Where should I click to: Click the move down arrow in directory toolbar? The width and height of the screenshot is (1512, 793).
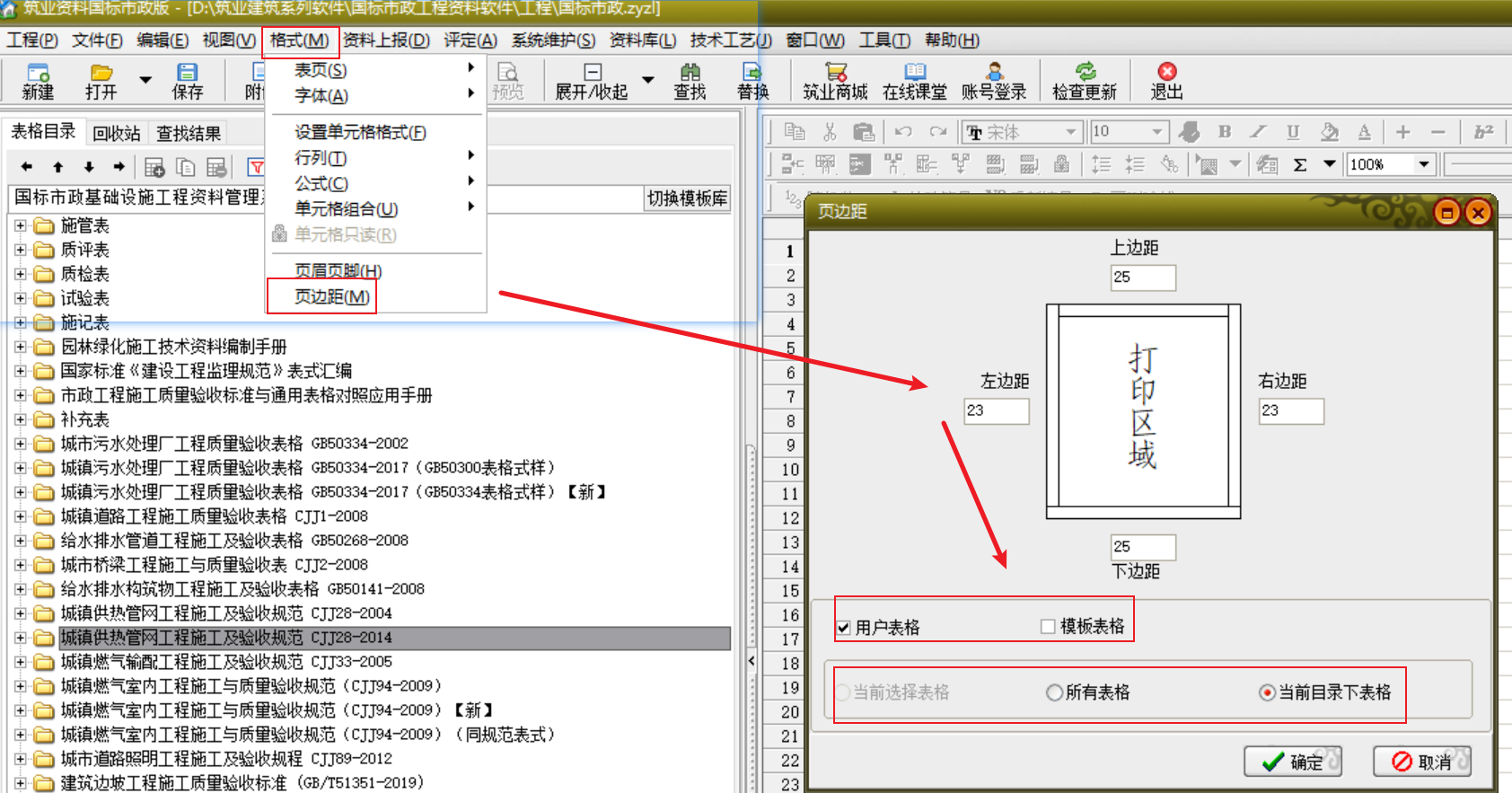coord(88,167)
